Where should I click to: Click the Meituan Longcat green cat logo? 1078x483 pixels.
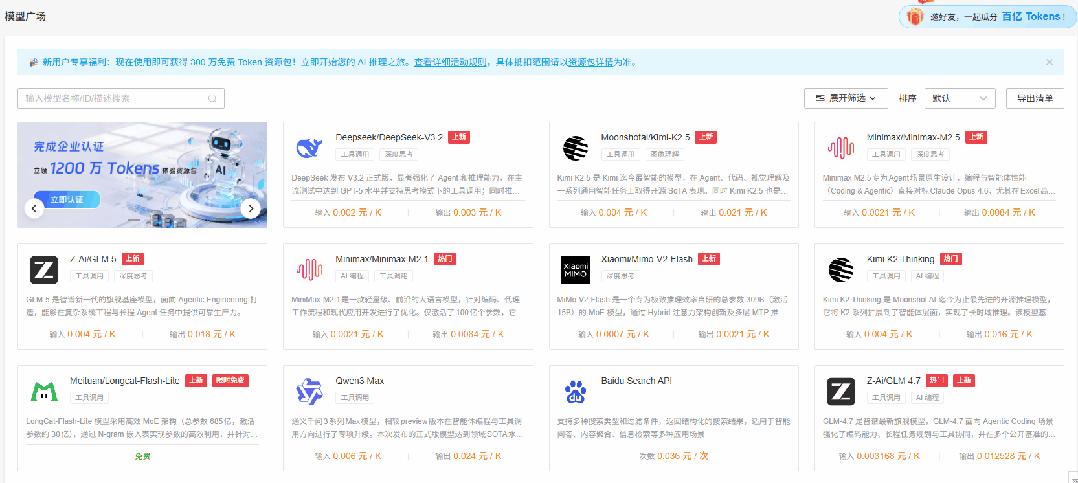pyautogui.click(x=43, y=392)
